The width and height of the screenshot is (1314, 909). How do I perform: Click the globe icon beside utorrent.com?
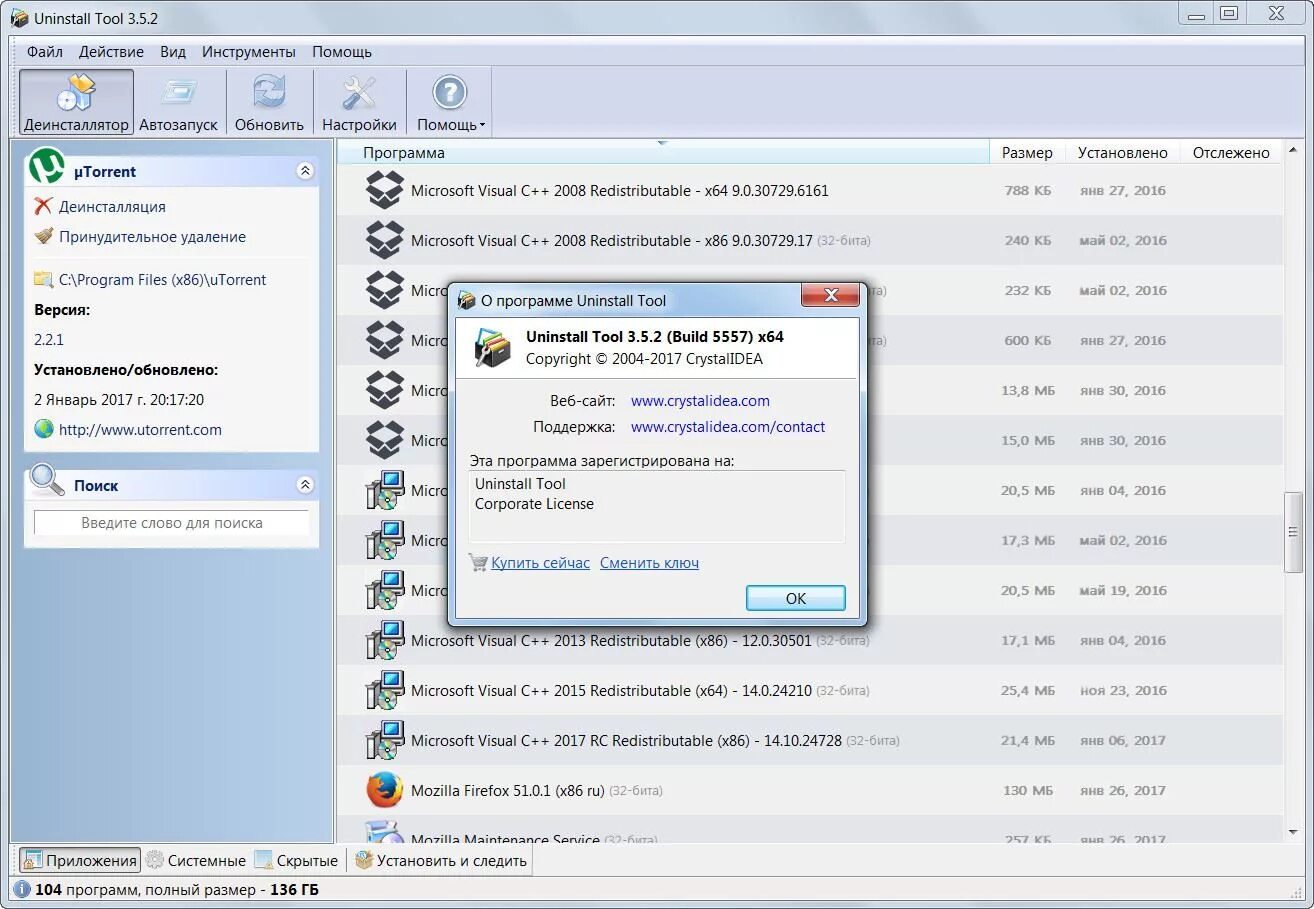44,429
